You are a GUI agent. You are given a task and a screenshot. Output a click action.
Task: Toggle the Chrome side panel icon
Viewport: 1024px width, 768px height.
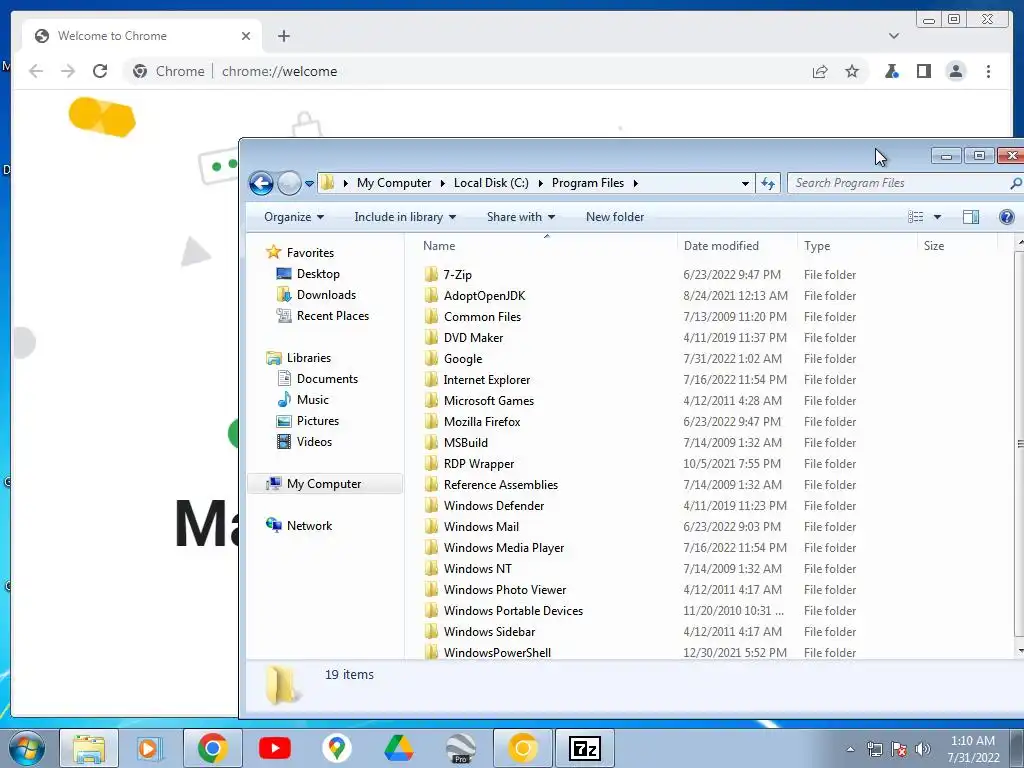click(x=923, y=71)
